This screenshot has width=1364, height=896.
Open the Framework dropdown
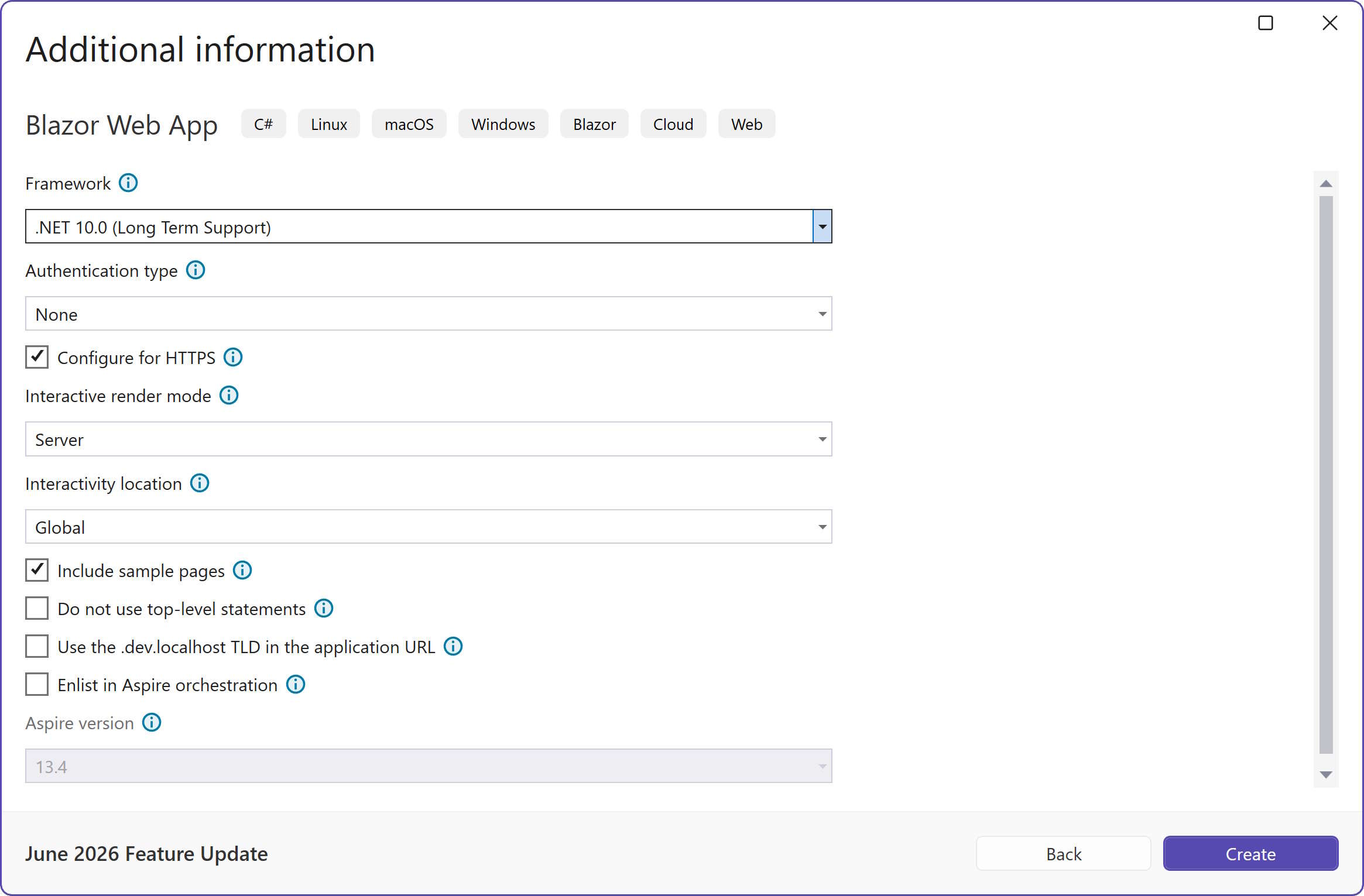tap(429, 226)
